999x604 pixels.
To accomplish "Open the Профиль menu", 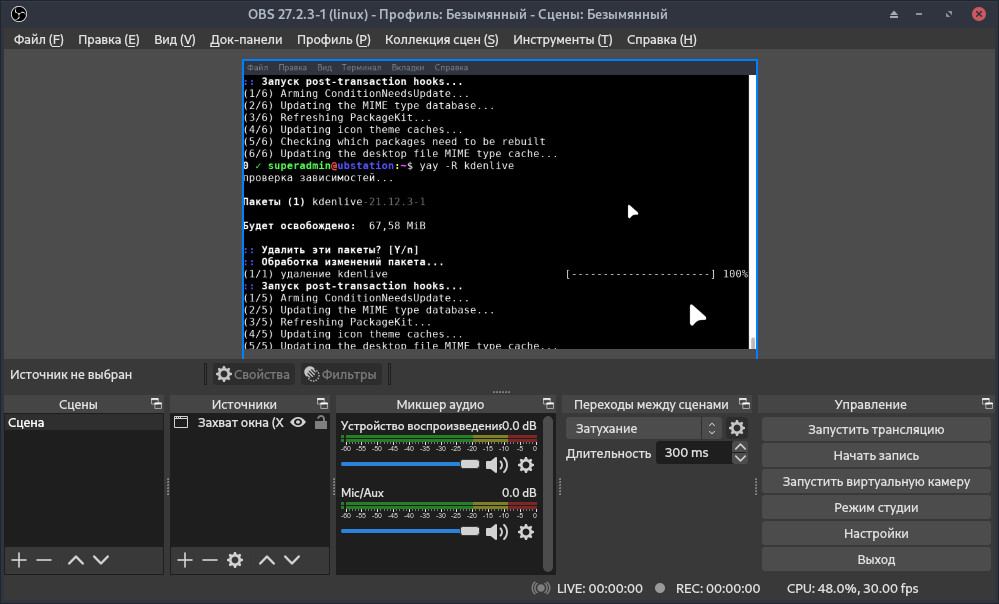I will click(x=333, y=40).
